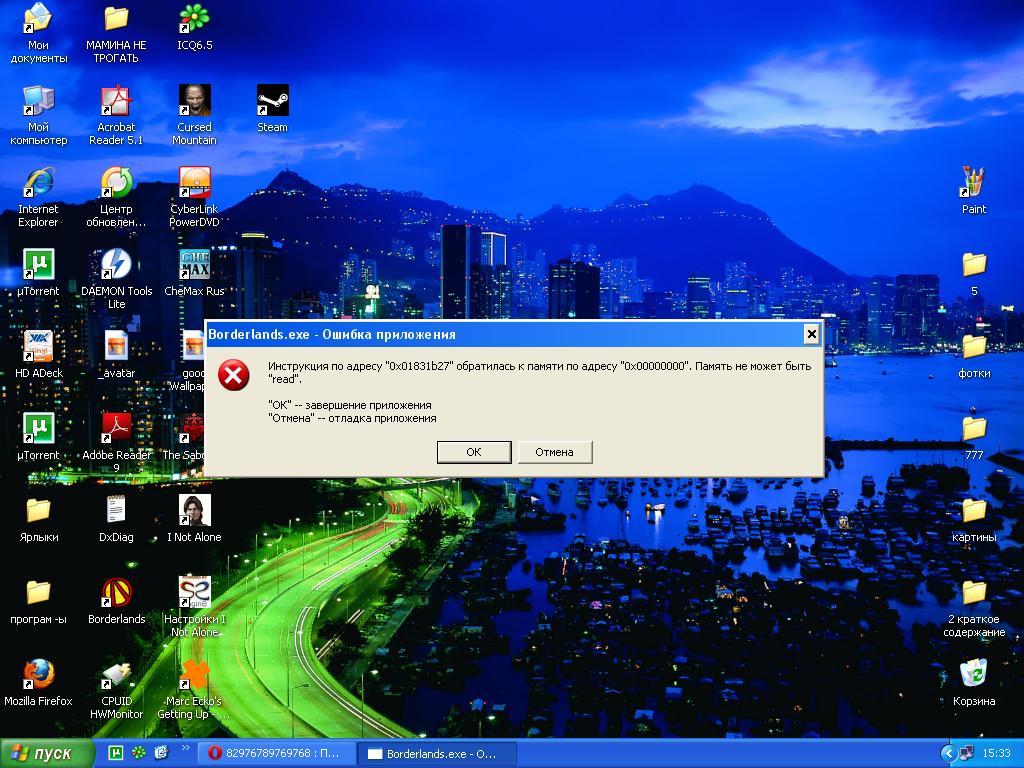This screenshot has width=1024, height=768.
Task: Click Отмена to debug the application
Action: [554, 452]
